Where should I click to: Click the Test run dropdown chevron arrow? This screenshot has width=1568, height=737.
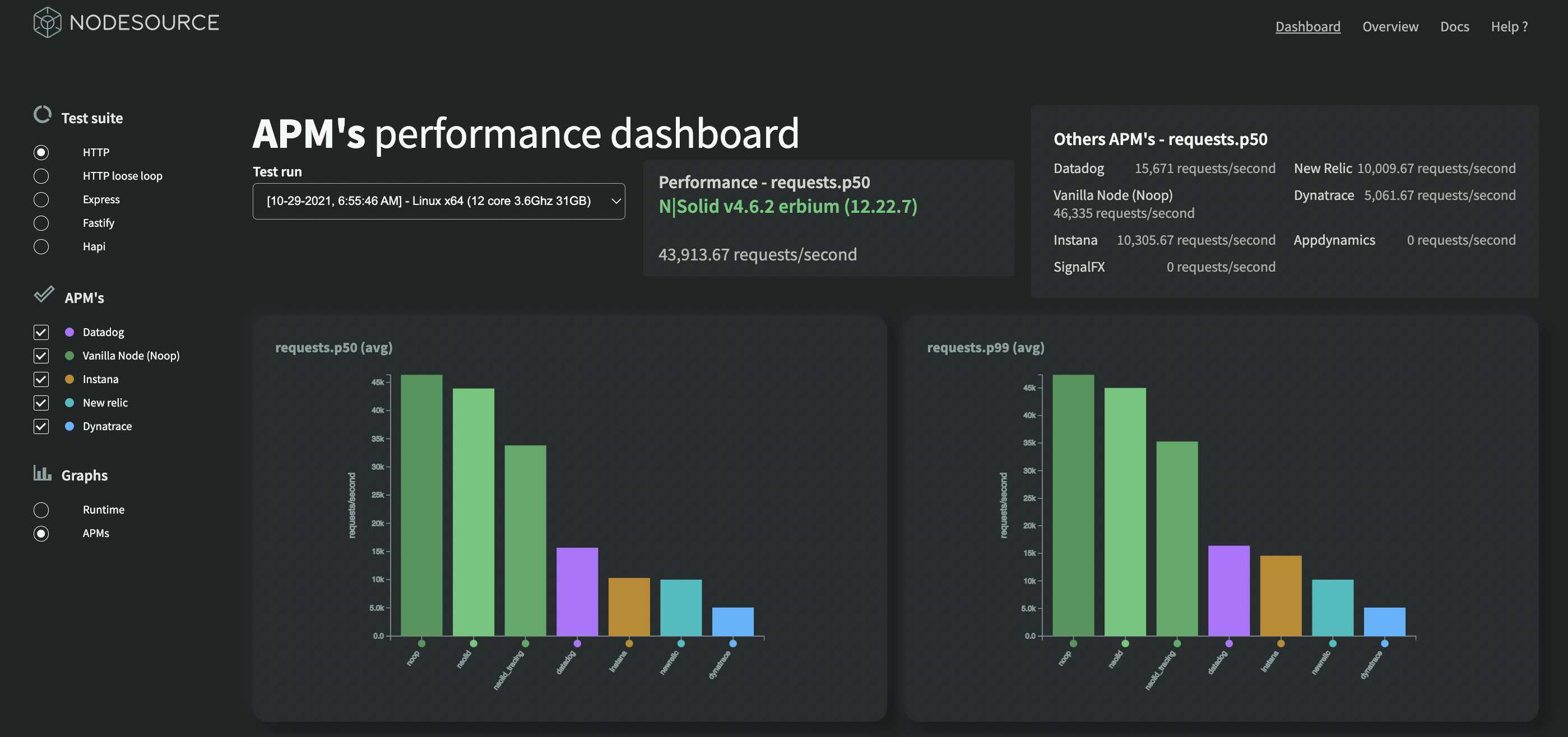pos(615,201)
